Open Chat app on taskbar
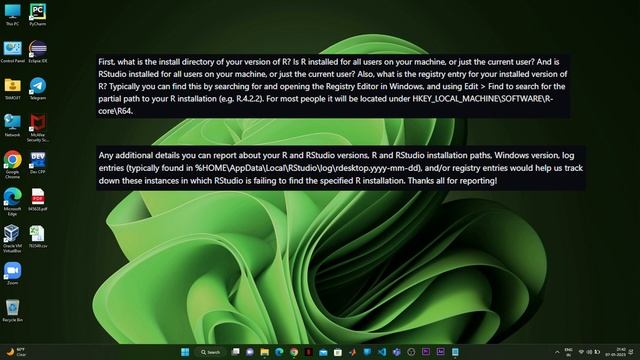The width and height of the screenshot is (640, 360). (250, 352)
